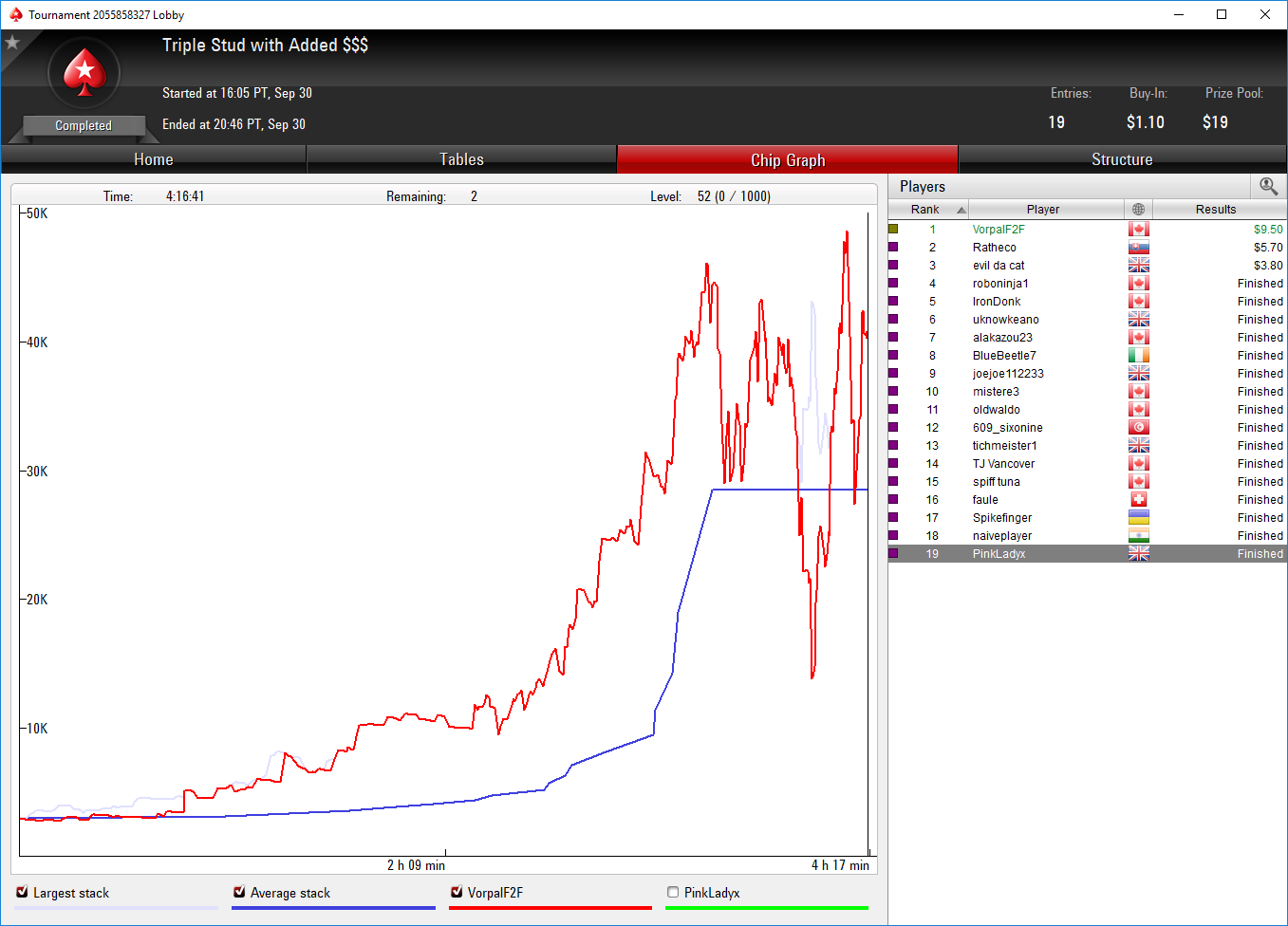Select the VorpalF2F player row

point(1088,229)
